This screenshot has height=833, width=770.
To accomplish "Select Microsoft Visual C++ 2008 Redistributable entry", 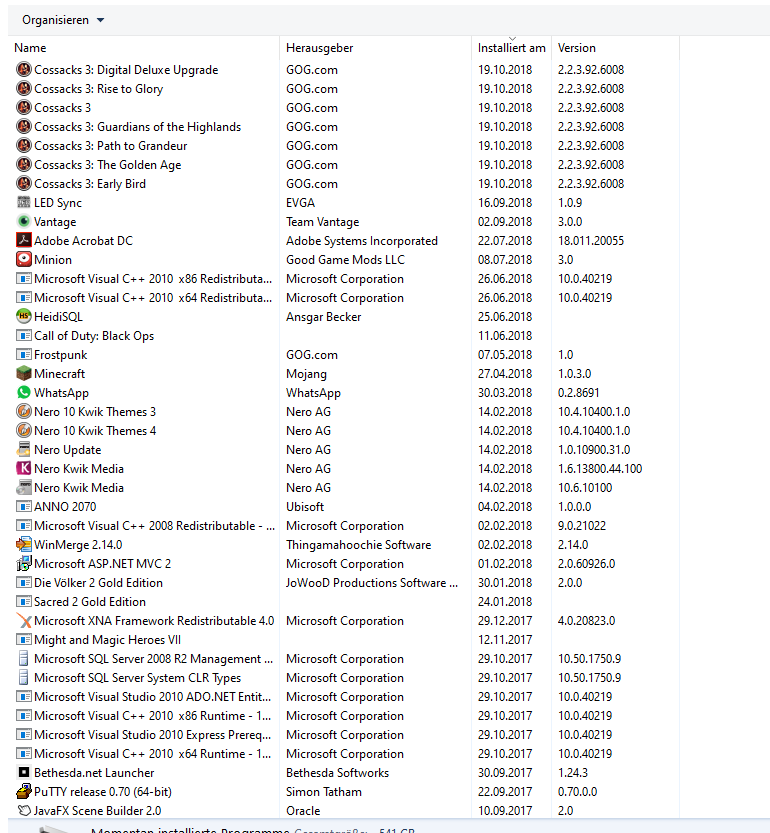I will (155, 526).
